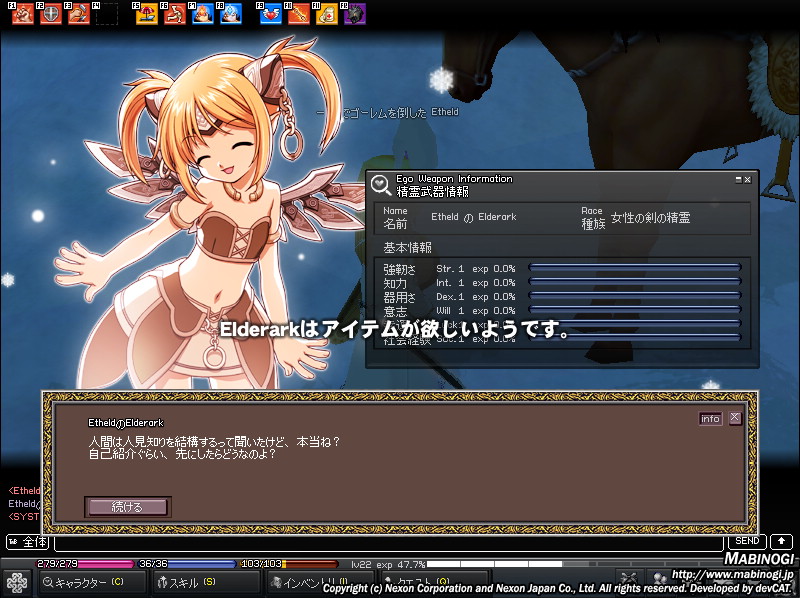Cast the F8 ice magic skill
The image size is (800, 598).
click(231, 14)
